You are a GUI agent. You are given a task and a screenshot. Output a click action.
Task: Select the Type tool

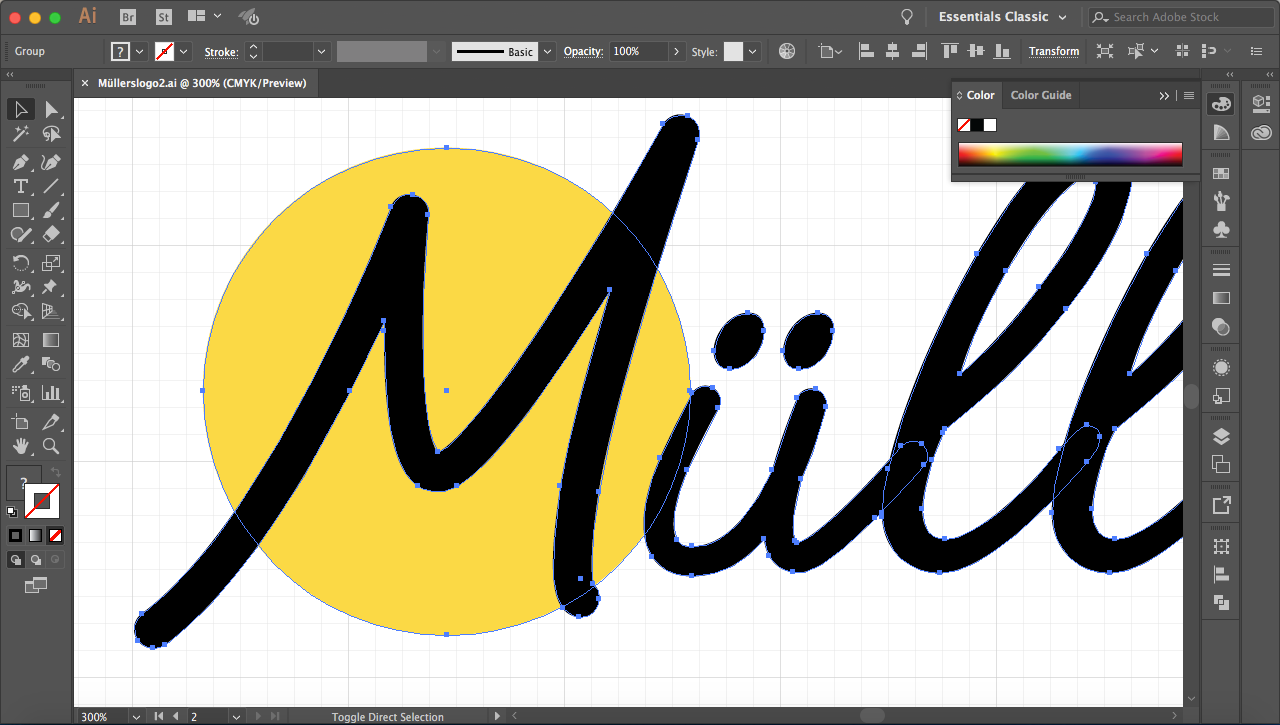coord(21,186)
